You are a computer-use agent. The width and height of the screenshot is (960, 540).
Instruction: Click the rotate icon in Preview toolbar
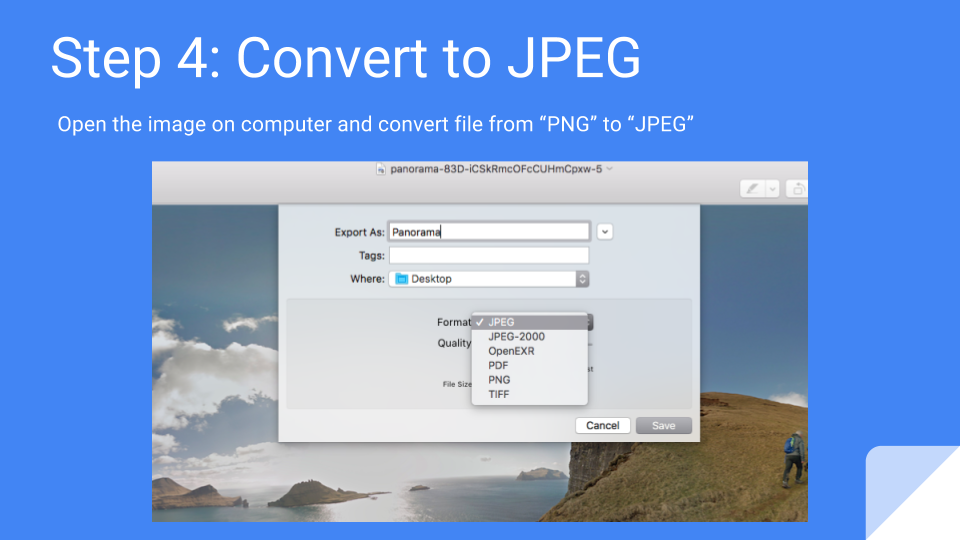click(x=799, y=188)
